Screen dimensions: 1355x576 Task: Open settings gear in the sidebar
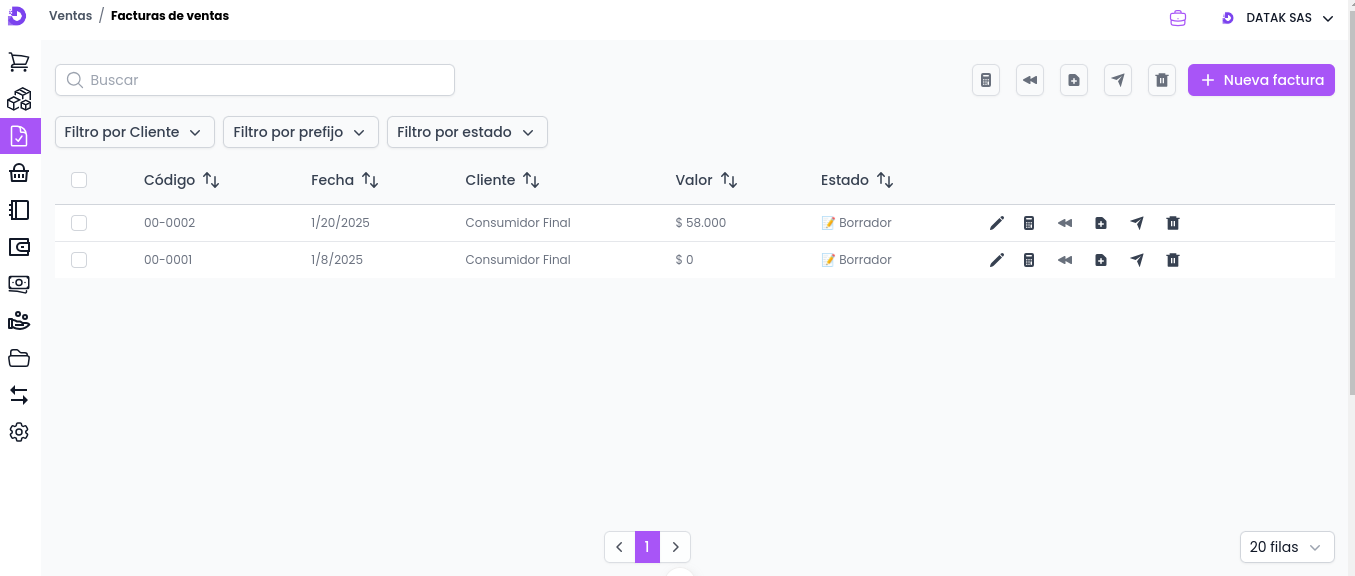click(x=19, y=432)
